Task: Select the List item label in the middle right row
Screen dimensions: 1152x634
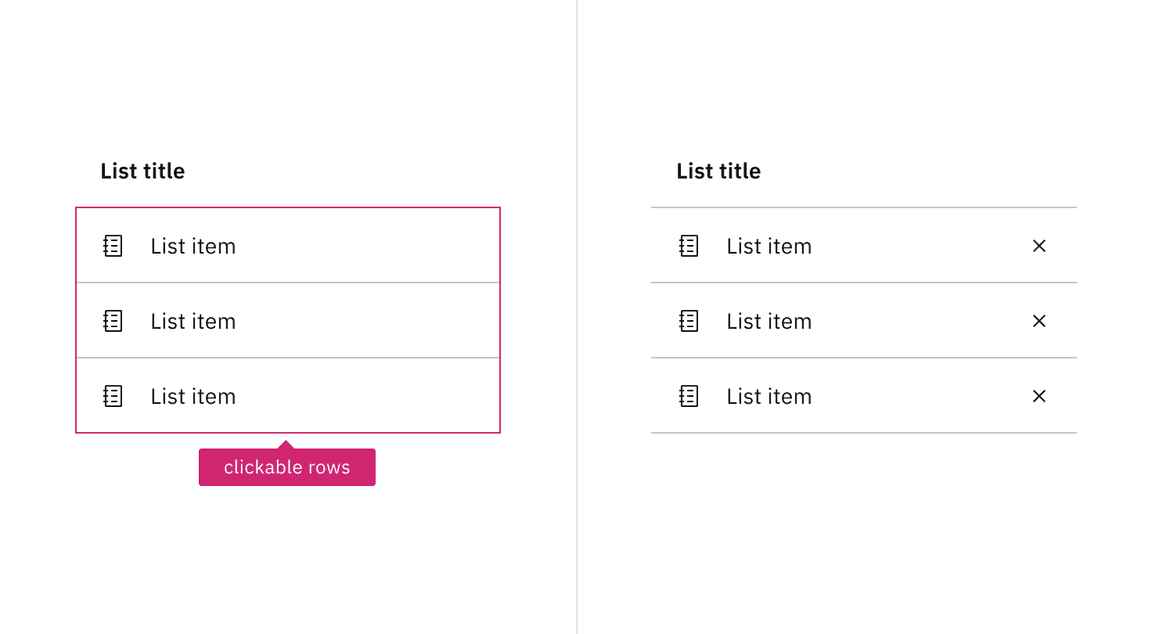Action: 768,320
